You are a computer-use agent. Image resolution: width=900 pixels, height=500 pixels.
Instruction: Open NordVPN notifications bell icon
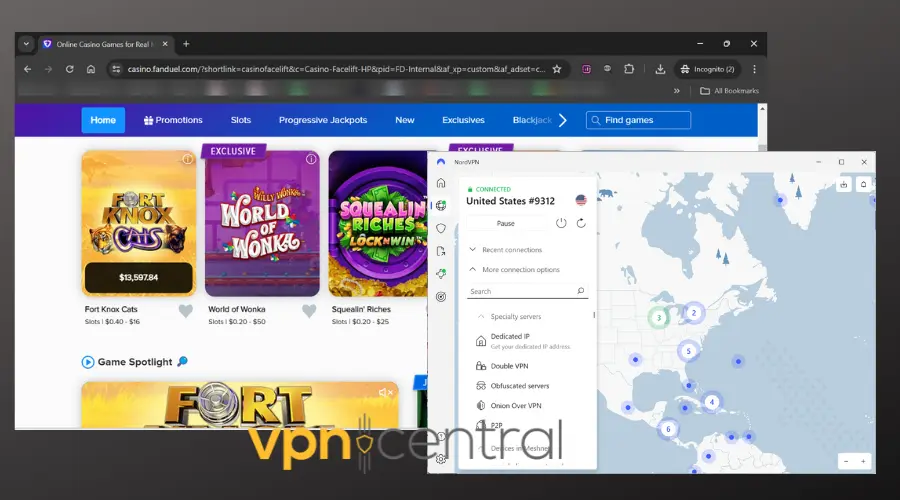click(863, 184)
